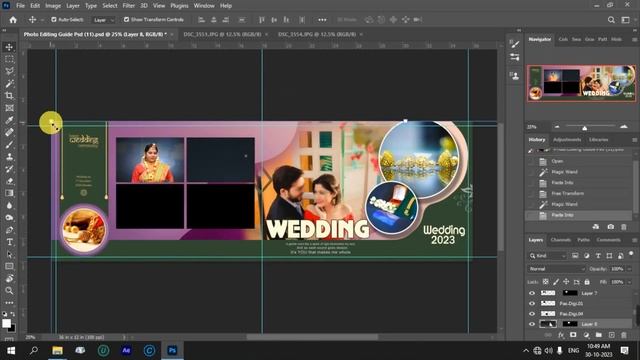Select the Pen tool
Viewport: 640px width, 360px height.
(x=9, y=230)
